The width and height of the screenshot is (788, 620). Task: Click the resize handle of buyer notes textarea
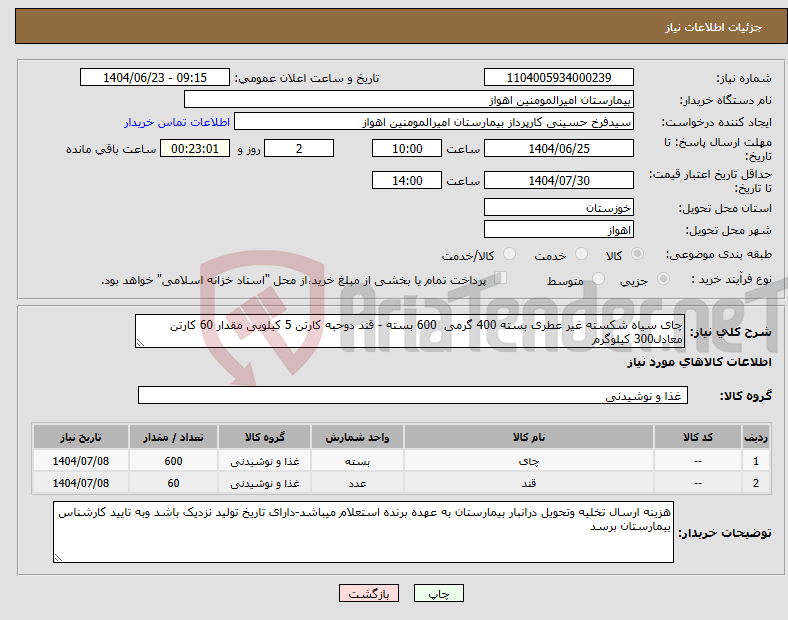[x=58, y=558]
